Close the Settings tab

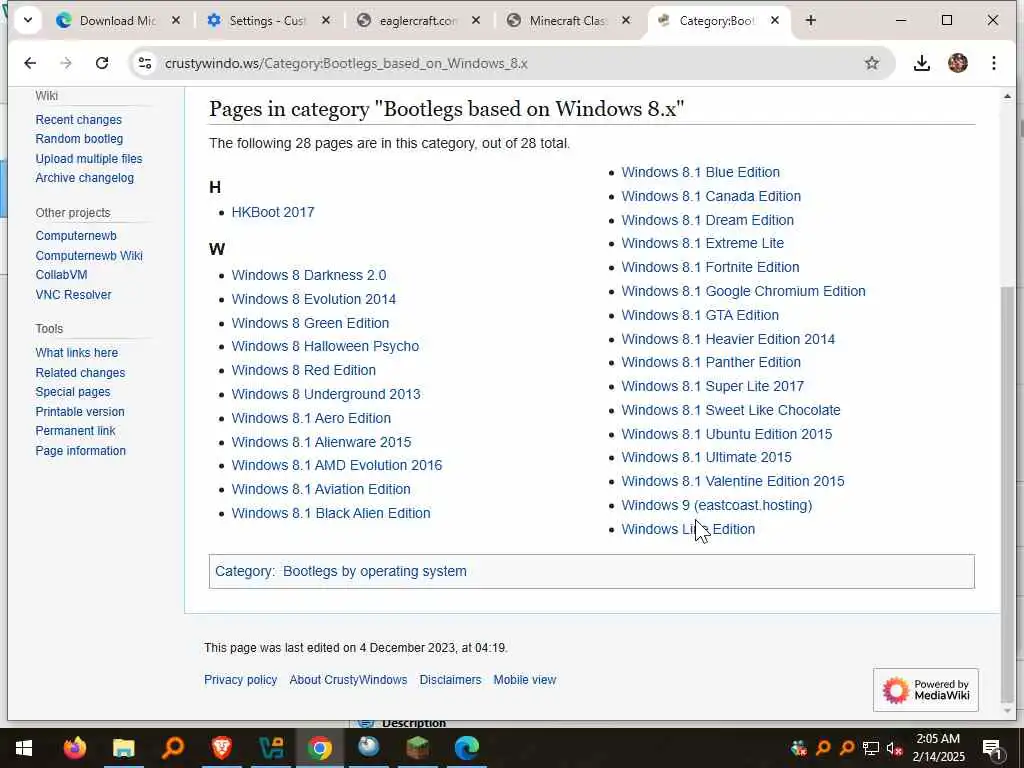coord(326,21)
